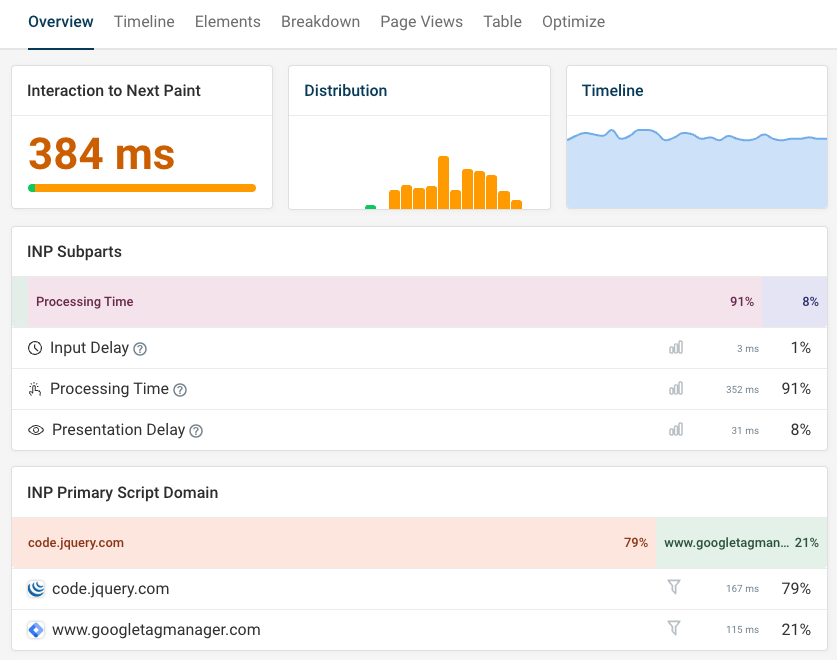Filter by code.jquery.com using funnel icon
Screen dimensions: 837x660
point(674,588)
